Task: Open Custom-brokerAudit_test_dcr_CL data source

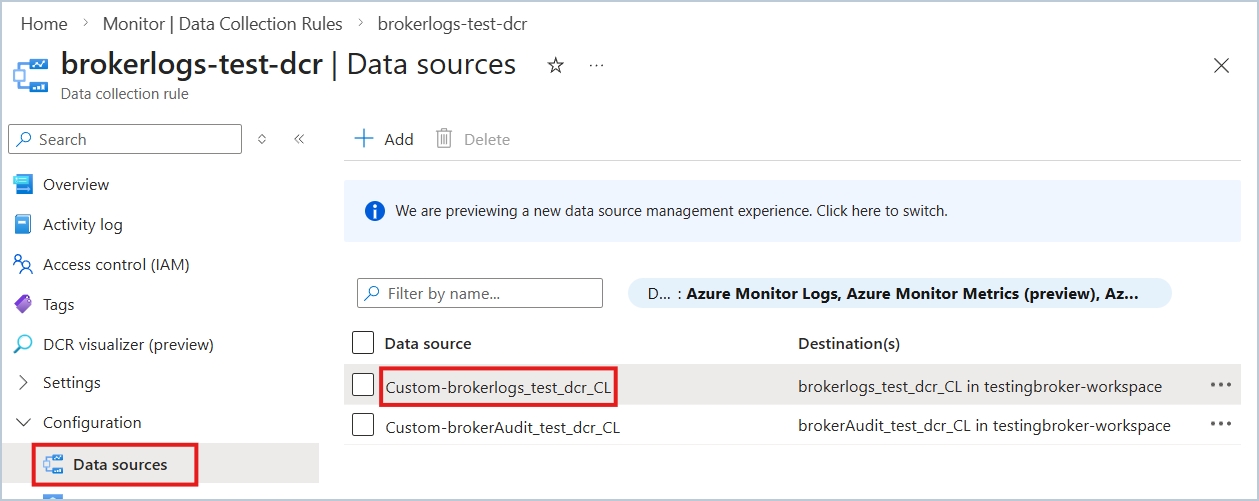Action: pos(503,427)
